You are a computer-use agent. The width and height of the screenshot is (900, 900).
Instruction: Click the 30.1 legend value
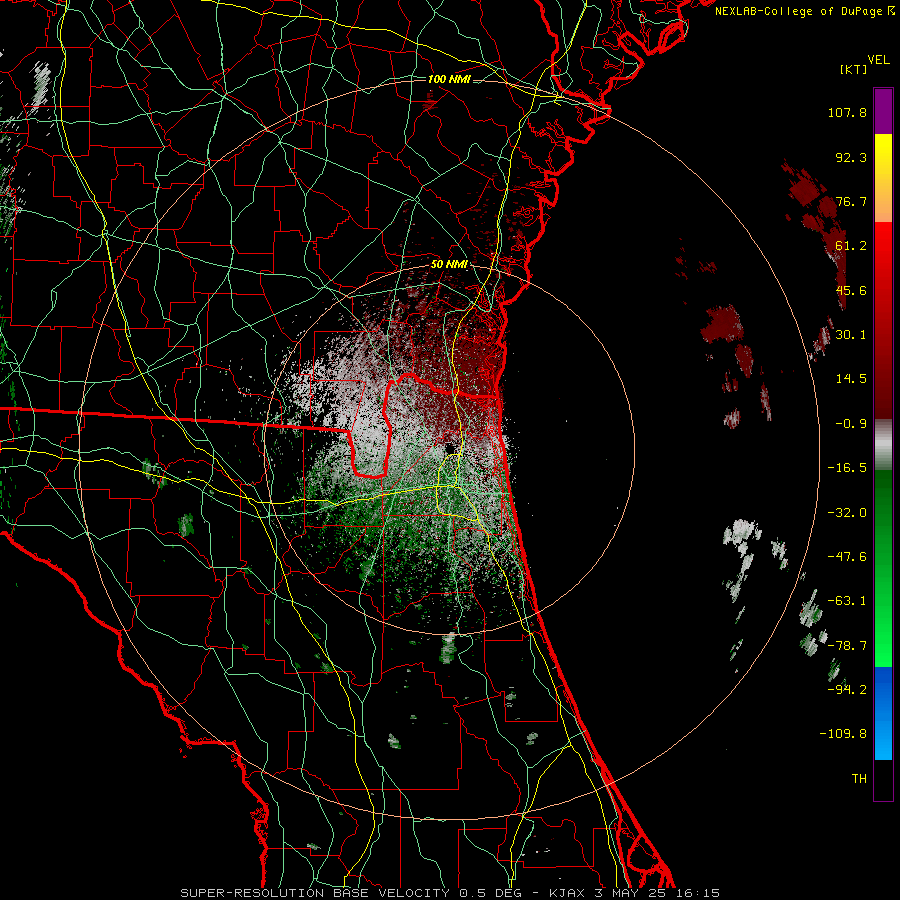coord(851,335)
